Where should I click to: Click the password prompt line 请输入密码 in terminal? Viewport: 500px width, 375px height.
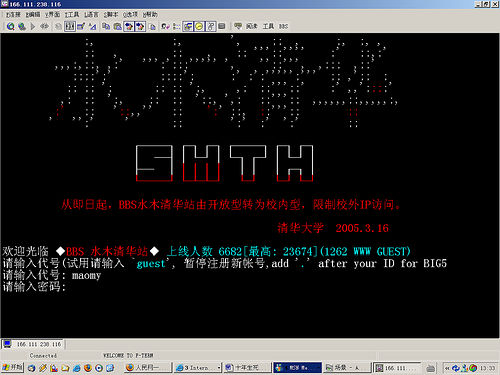coord(34,287)
